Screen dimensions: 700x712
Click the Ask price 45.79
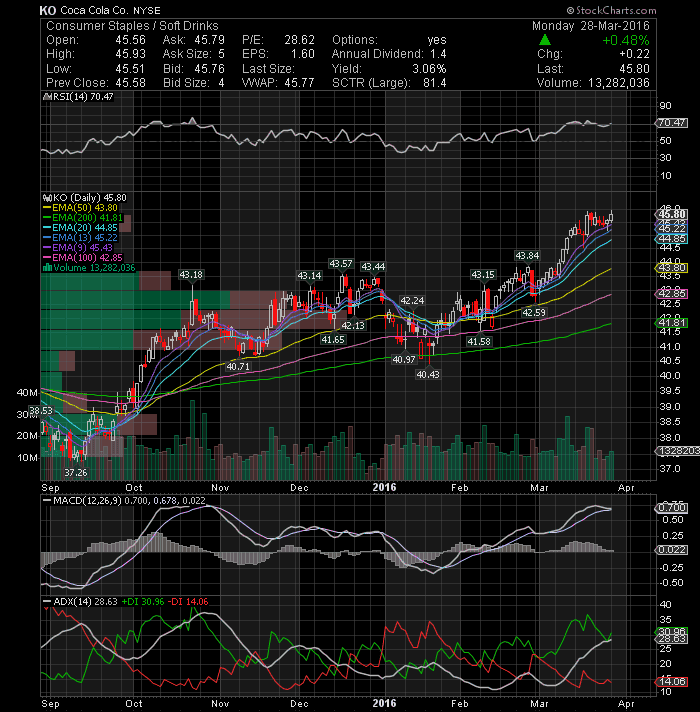(209, 40)
